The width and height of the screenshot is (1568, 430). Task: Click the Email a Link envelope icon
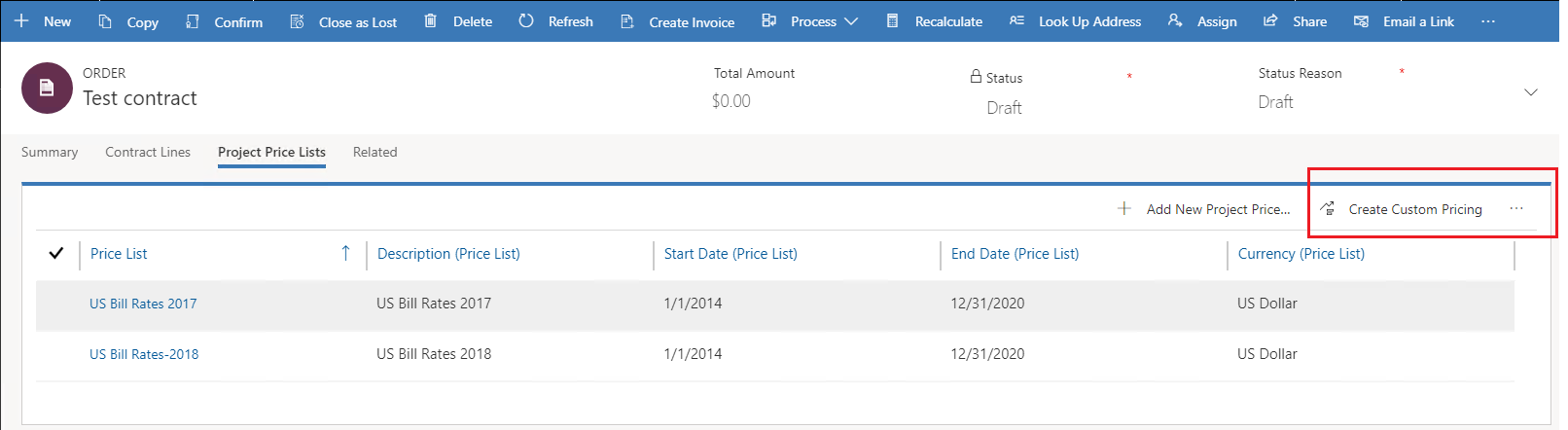1361,21
